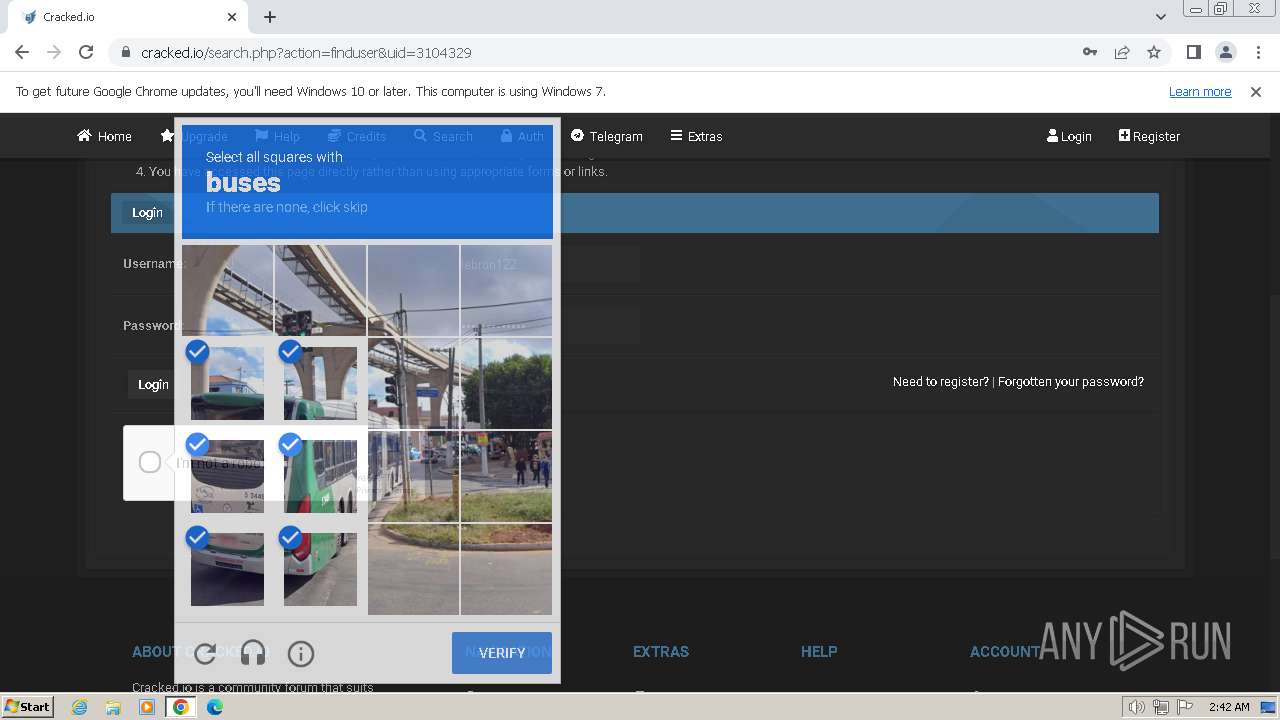This screenshot has width=1280, height=720.
Task: Share this page icon in address bar
Action: click(x=1122, y=52)
